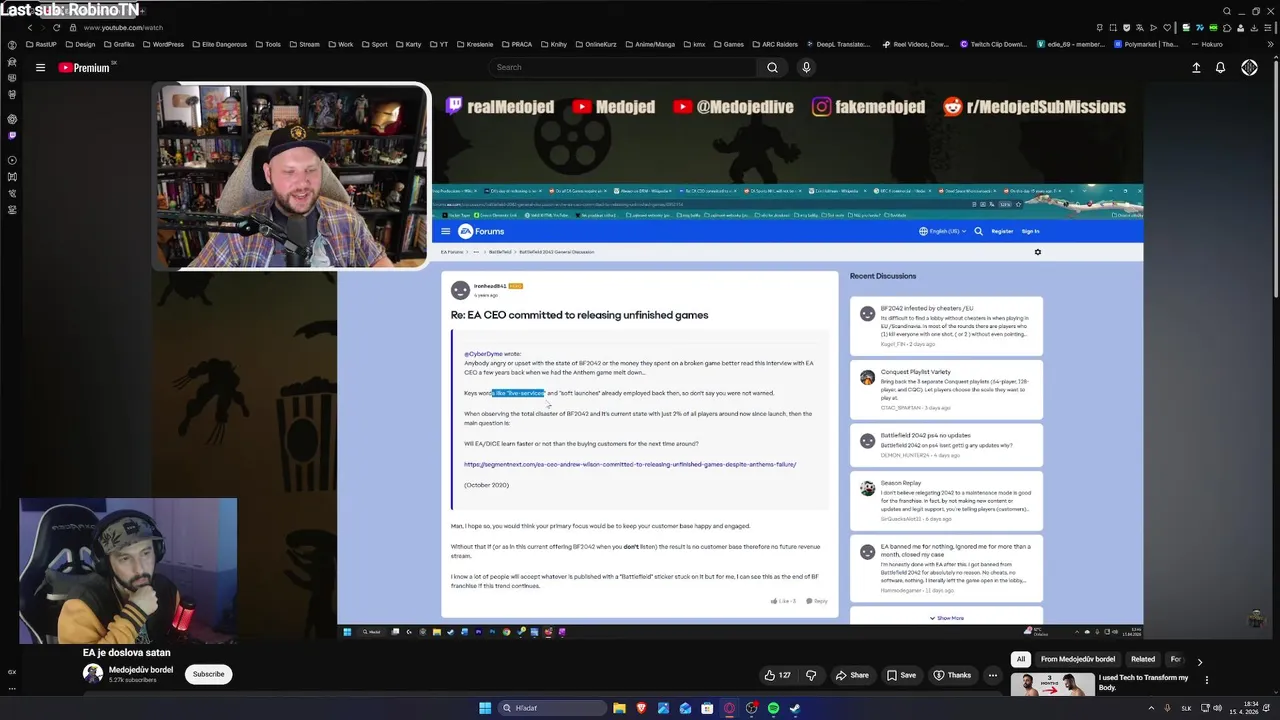1280x720 pixels.
Task: Open the Stream bookmark folder
Action: pyautogui.click(x=304, y=44)
